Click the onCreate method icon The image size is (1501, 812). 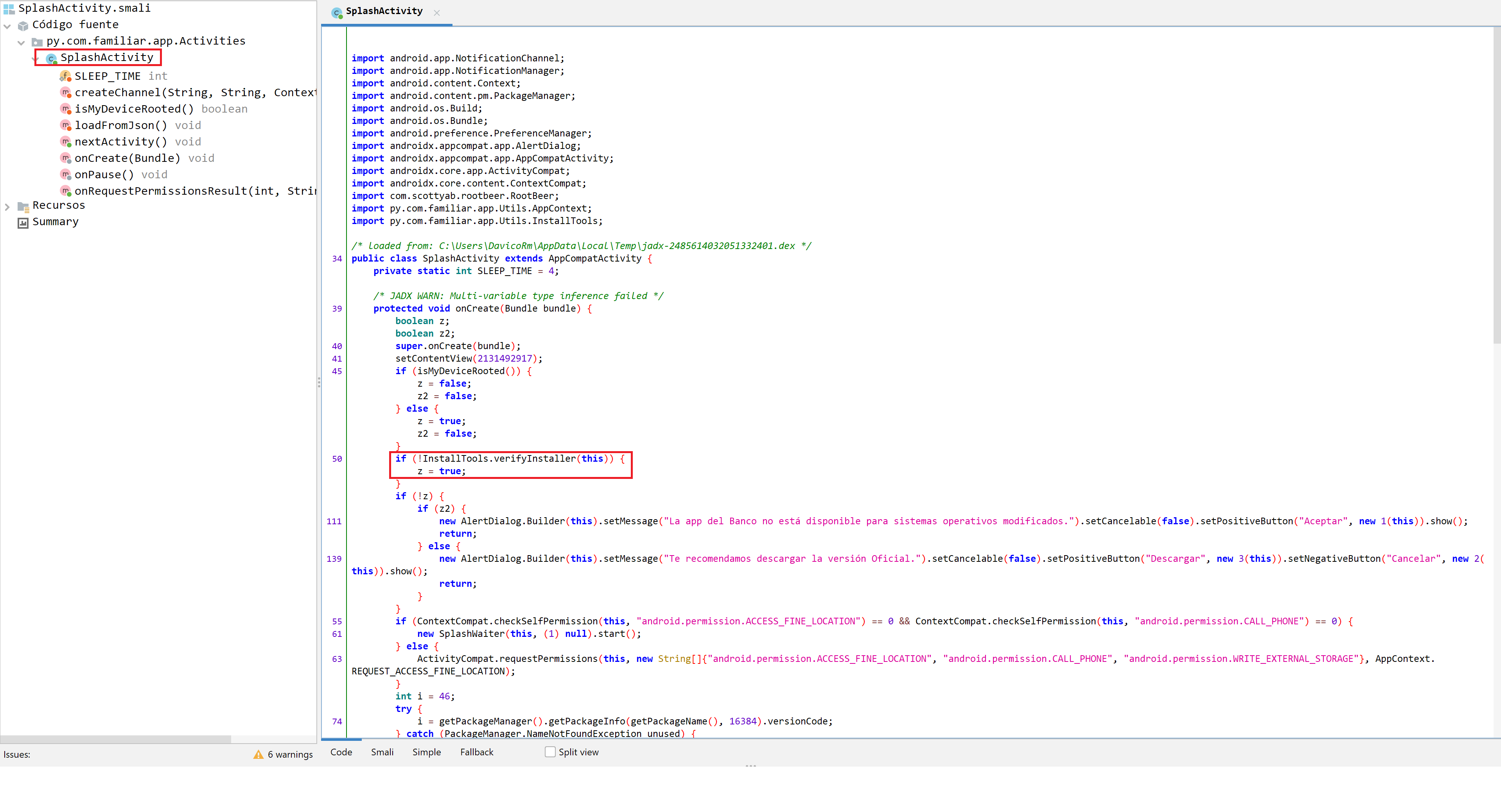point(65,158)
